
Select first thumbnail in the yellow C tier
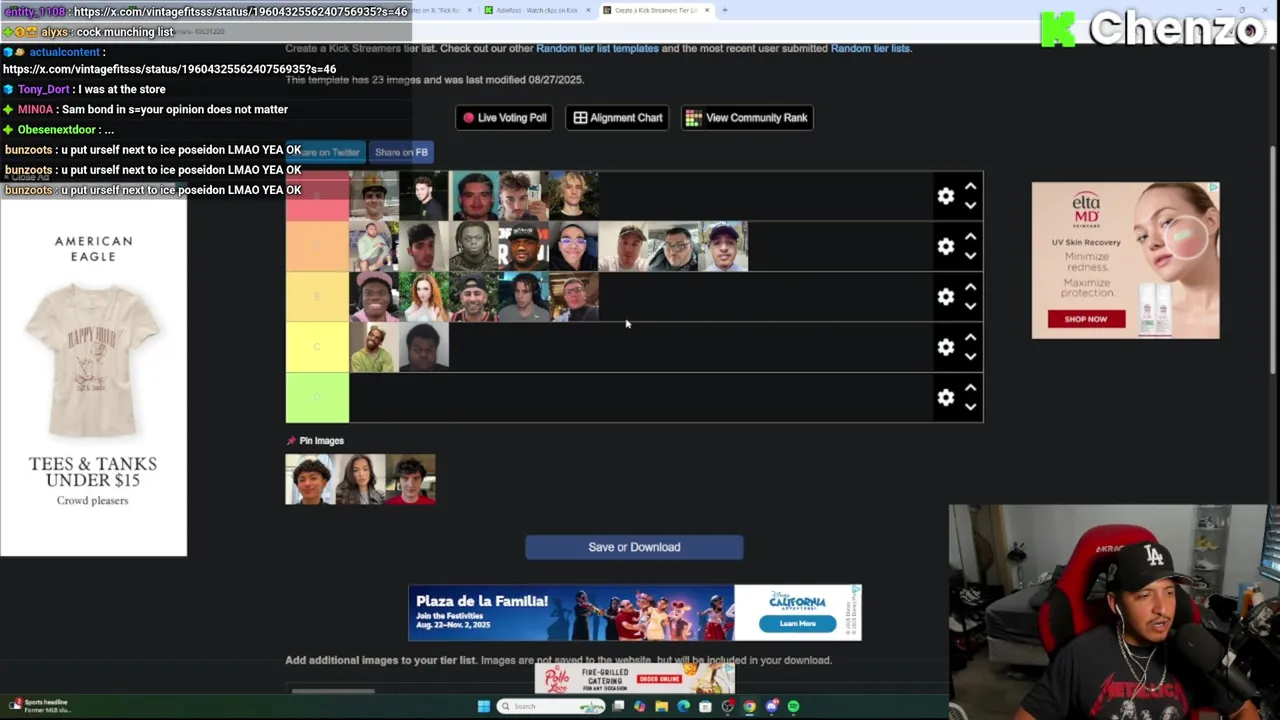click(374, 347)
